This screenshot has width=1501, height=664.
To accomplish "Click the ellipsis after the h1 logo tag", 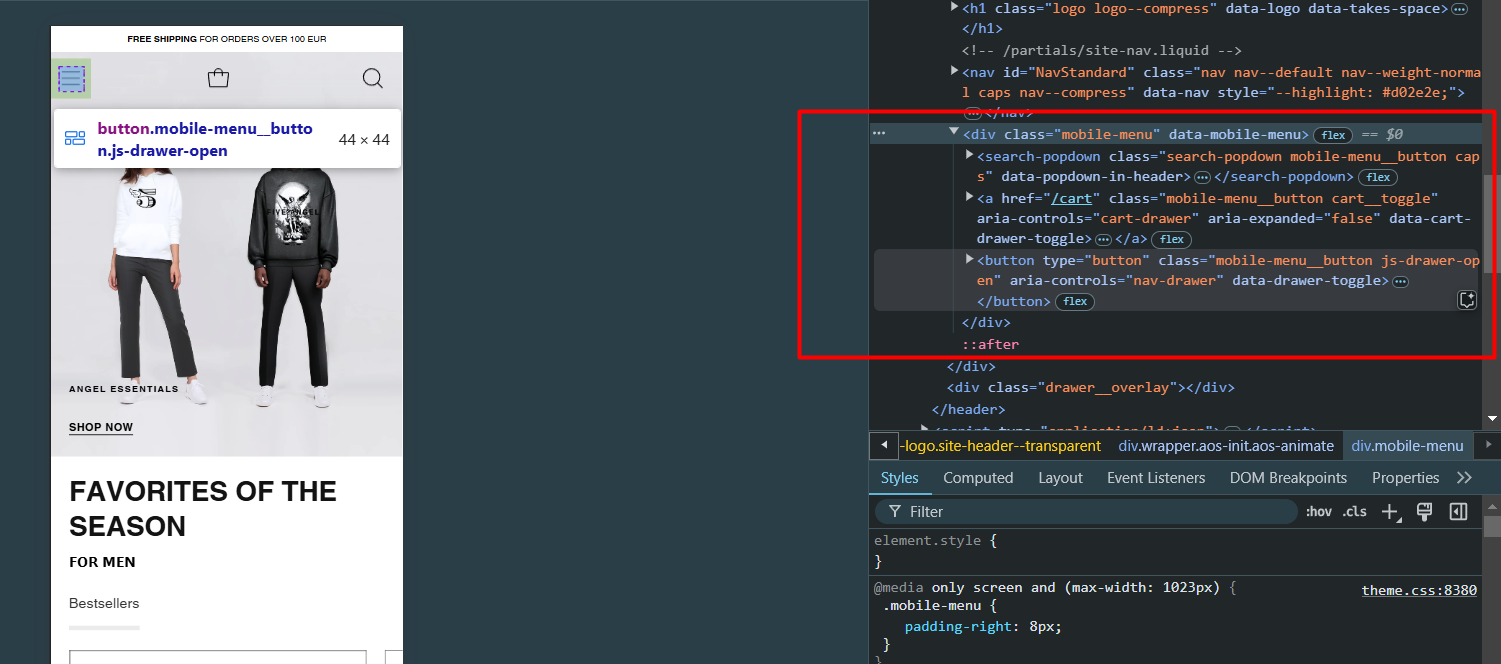I will [x=1459, y=8].
